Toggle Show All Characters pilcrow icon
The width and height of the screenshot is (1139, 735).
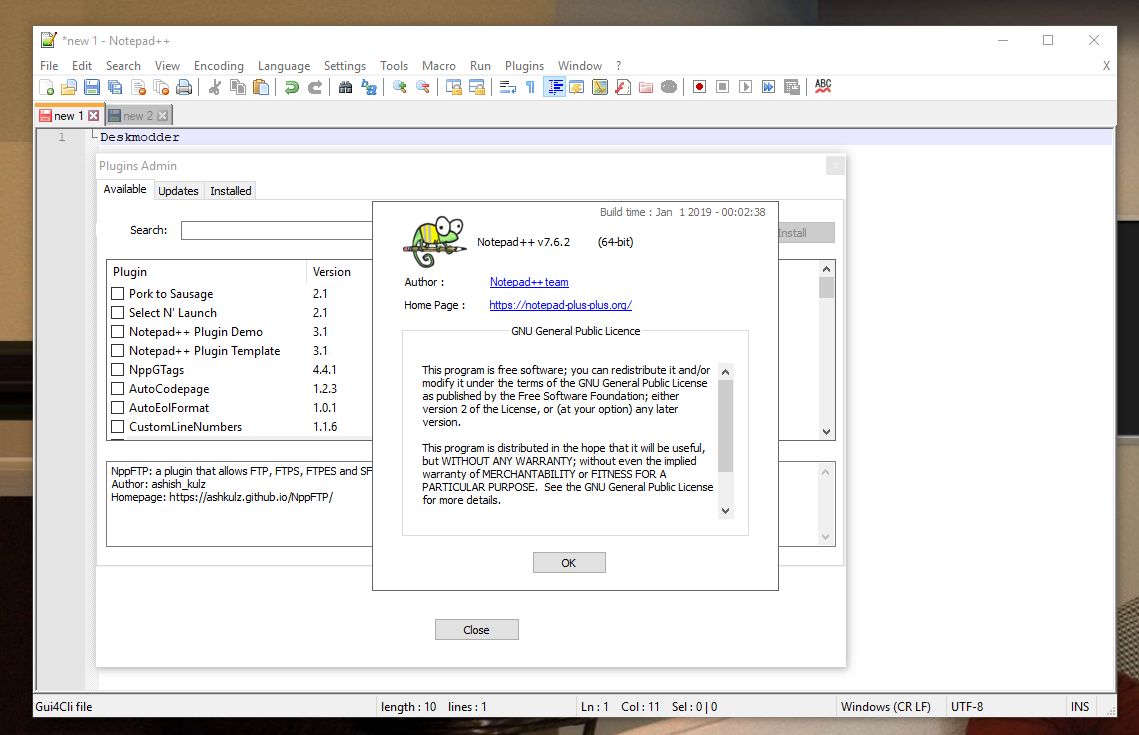point(531,87)
